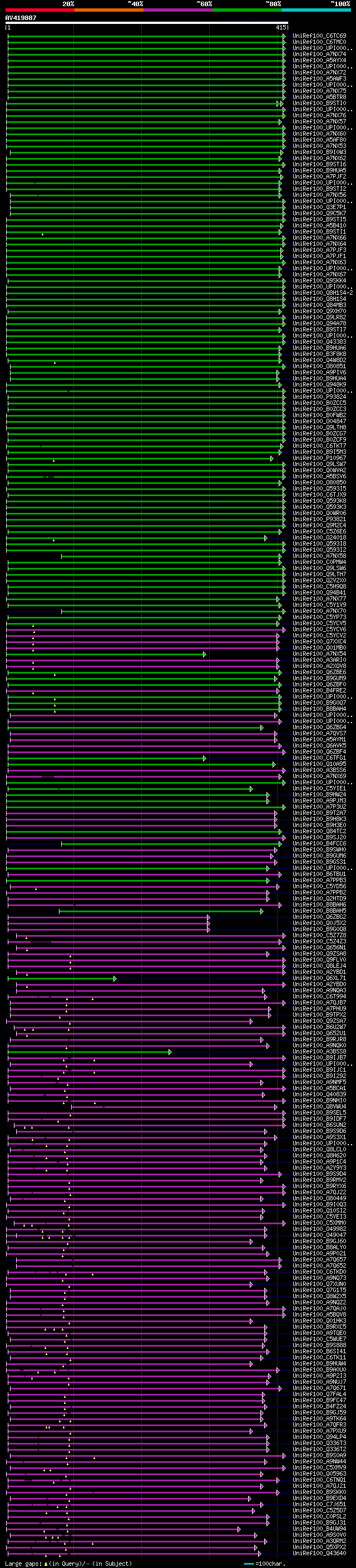Select the UniRef100_B4FRE2 label
Image resolution: width=356 pixels, height=1568 pixels.
(x=319, y=691)
